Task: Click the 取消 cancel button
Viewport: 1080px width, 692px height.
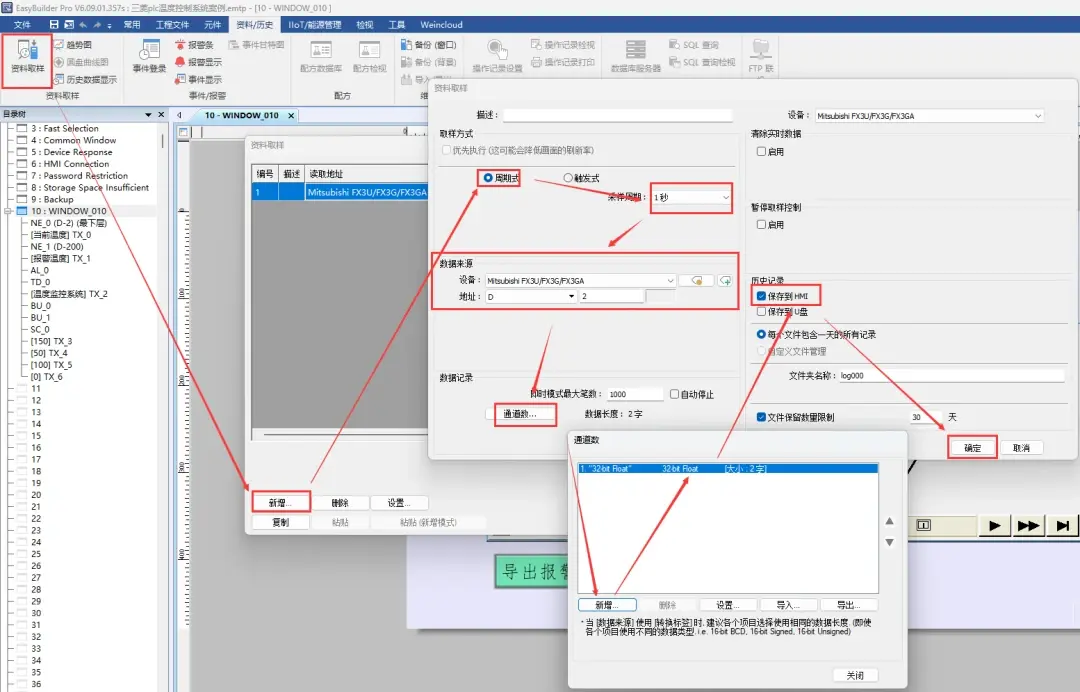Action: point(1021,448)
